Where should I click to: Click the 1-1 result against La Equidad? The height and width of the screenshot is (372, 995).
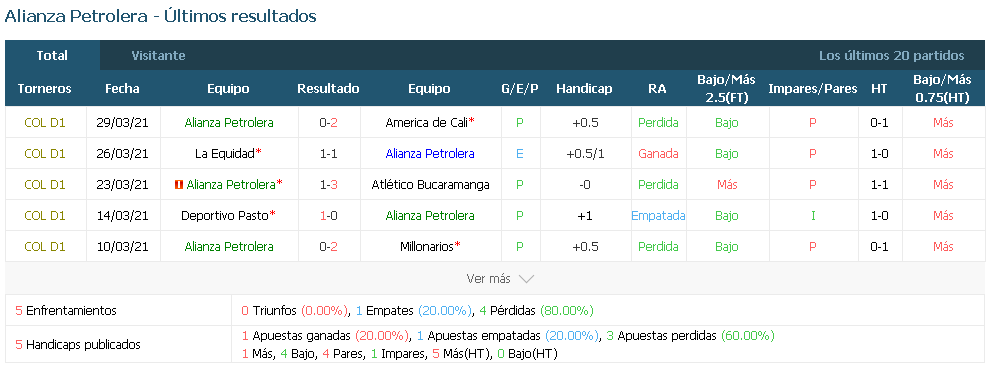coord(328,154)
